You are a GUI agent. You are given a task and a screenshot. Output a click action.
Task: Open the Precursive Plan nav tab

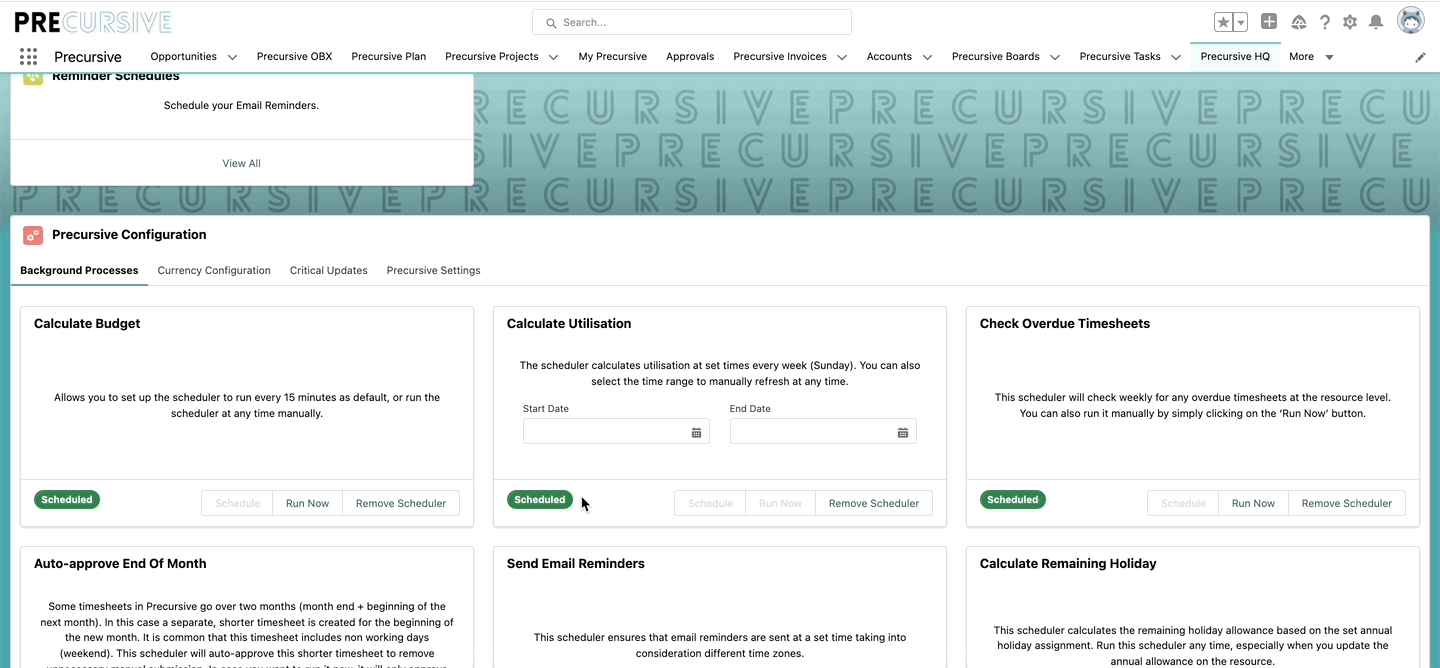[389, 57]
